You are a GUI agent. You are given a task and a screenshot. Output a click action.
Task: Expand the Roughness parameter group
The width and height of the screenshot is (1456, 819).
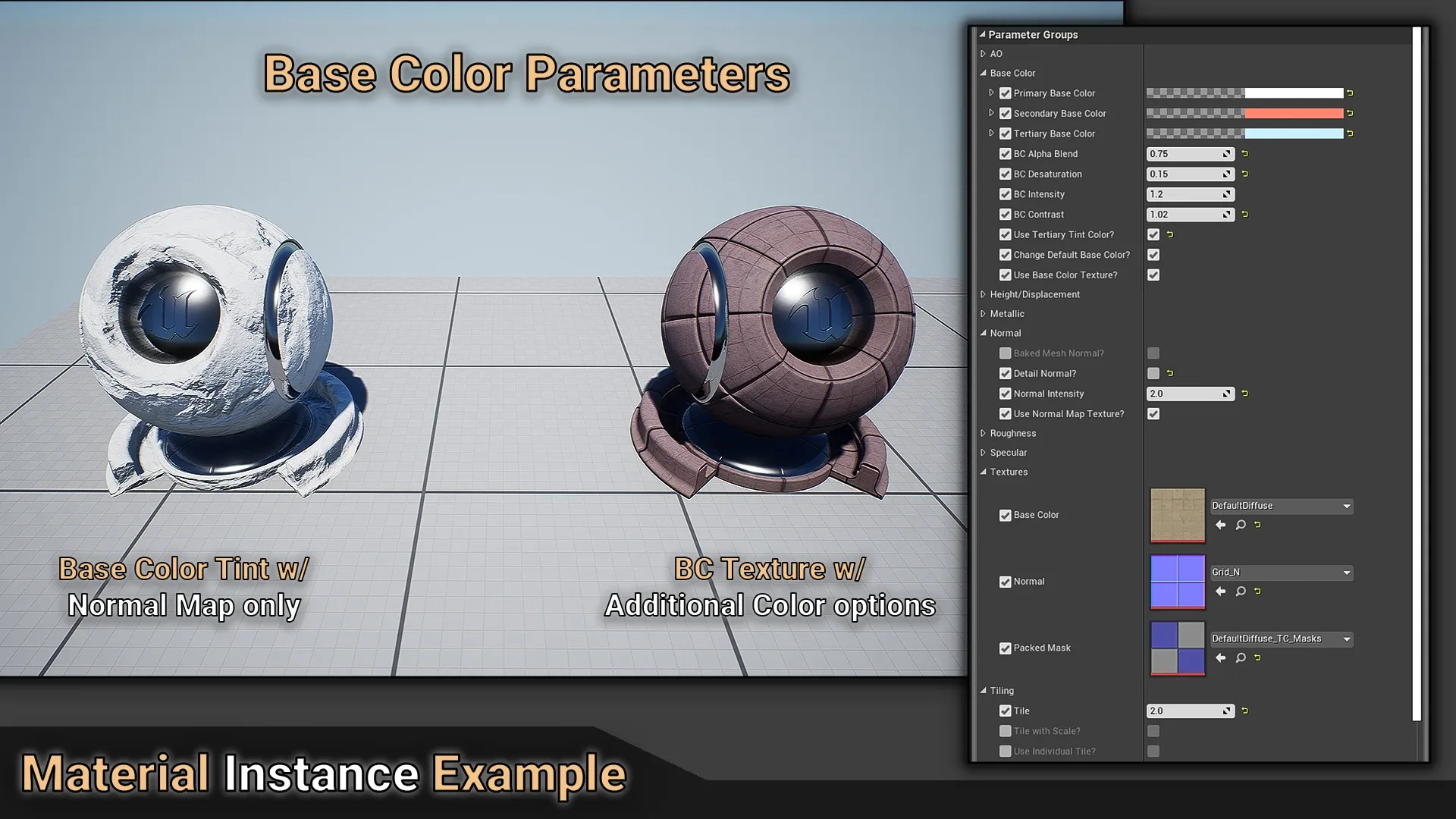[984, 433]
